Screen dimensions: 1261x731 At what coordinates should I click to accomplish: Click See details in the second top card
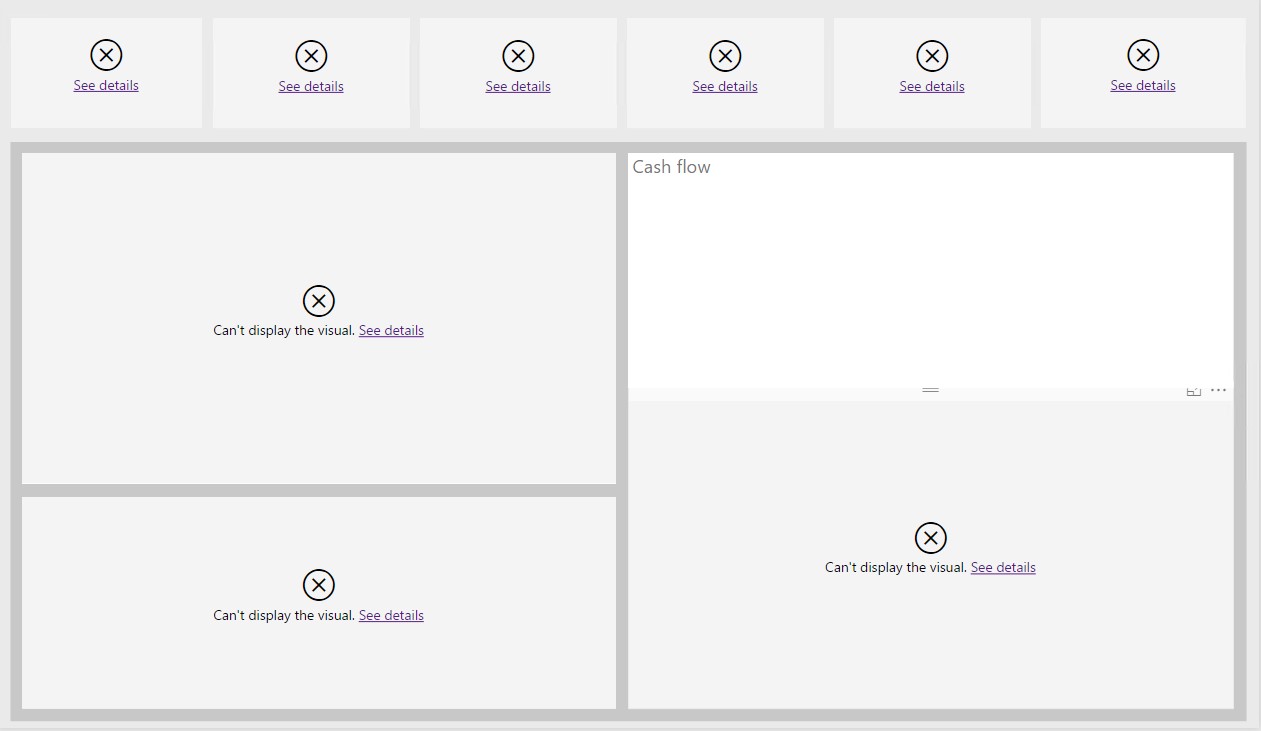pos(311,86)
